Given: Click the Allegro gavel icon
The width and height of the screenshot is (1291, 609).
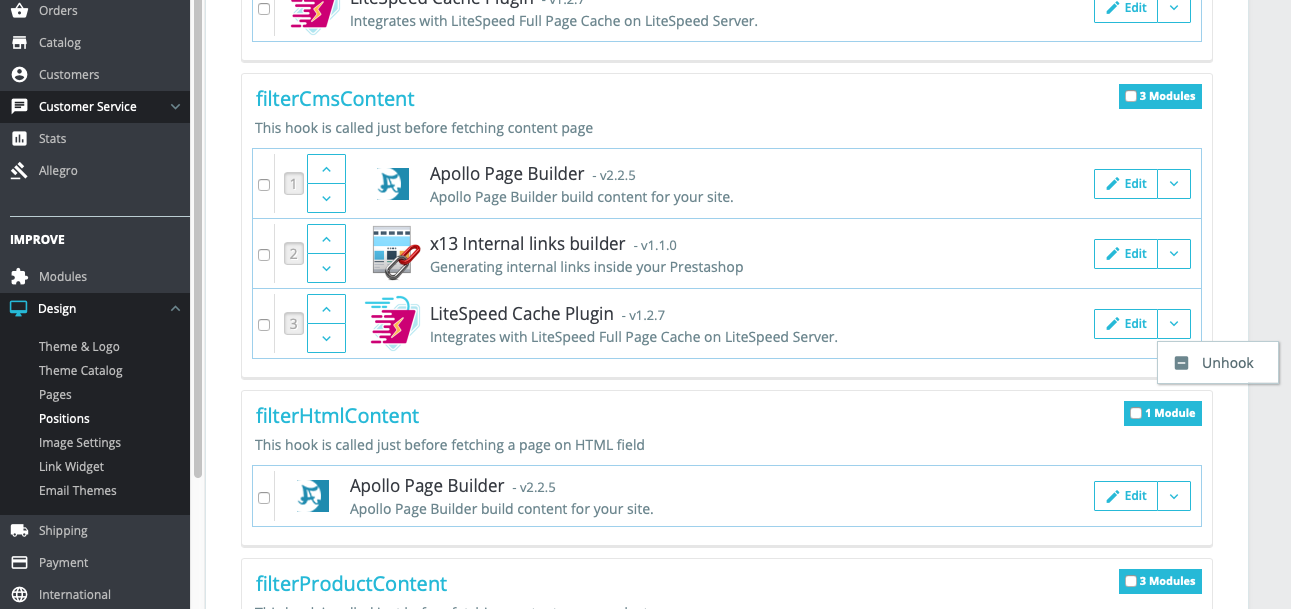Looking at the screenshot, I should (x=19, y=171).
